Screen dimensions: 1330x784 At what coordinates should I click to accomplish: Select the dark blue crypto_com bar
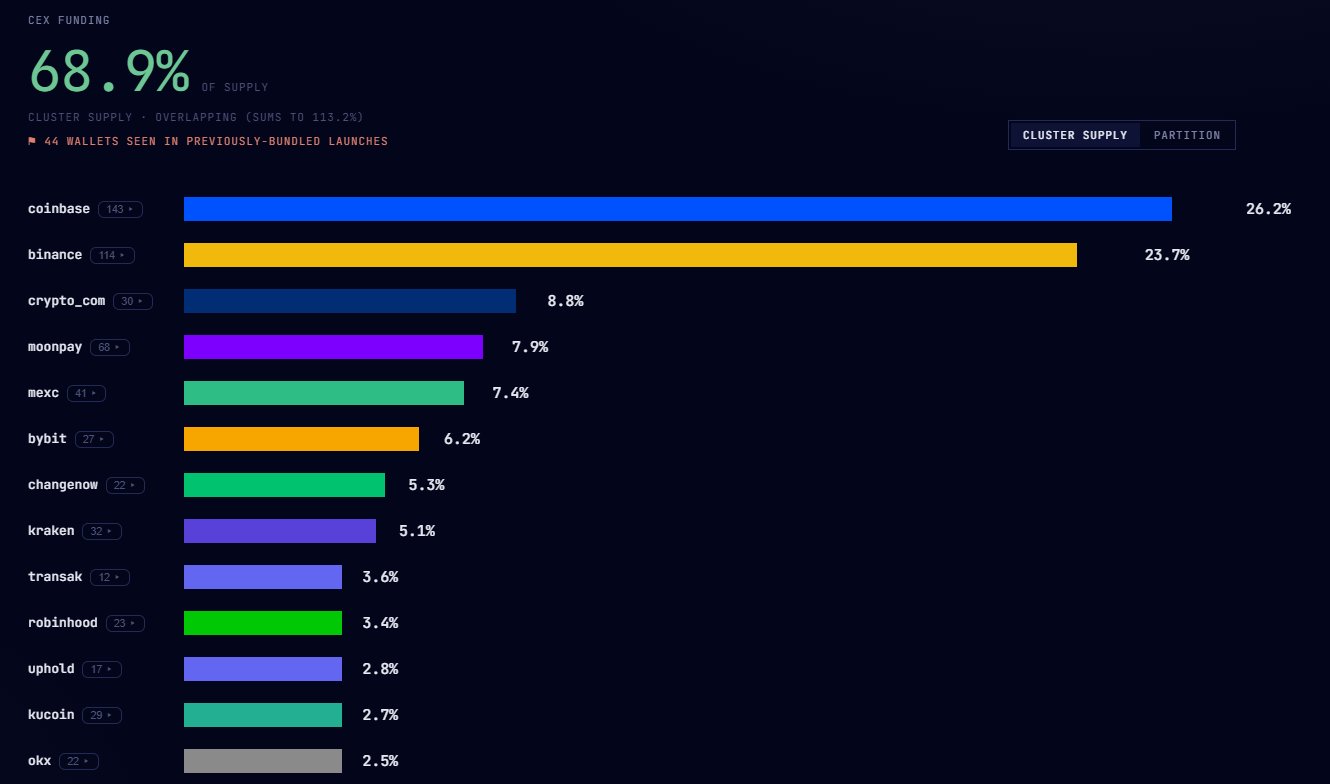click(350, 301)
